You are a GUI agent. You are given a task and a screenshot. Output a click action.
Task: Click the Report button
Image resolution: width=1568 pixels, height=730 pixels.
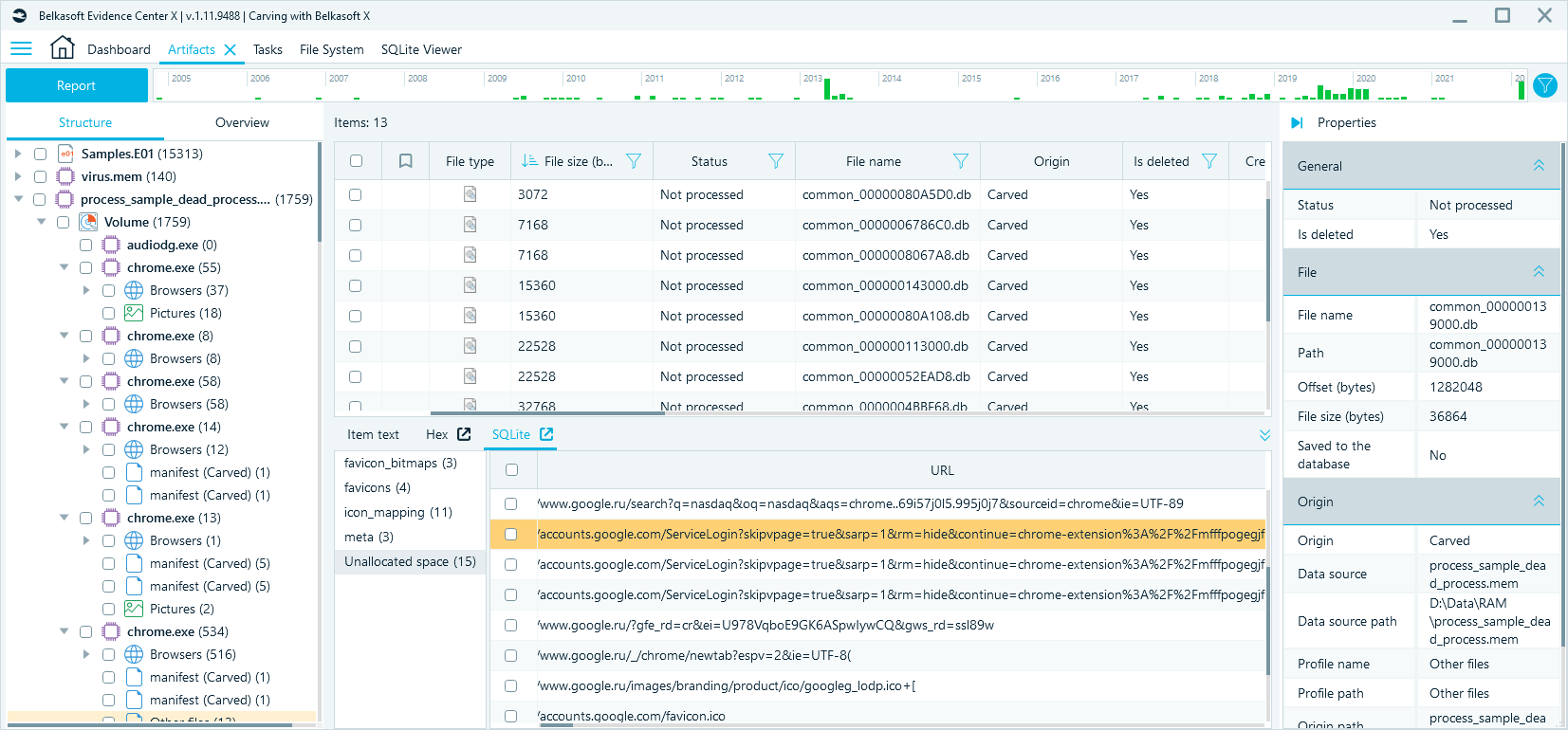pos(76,85)
